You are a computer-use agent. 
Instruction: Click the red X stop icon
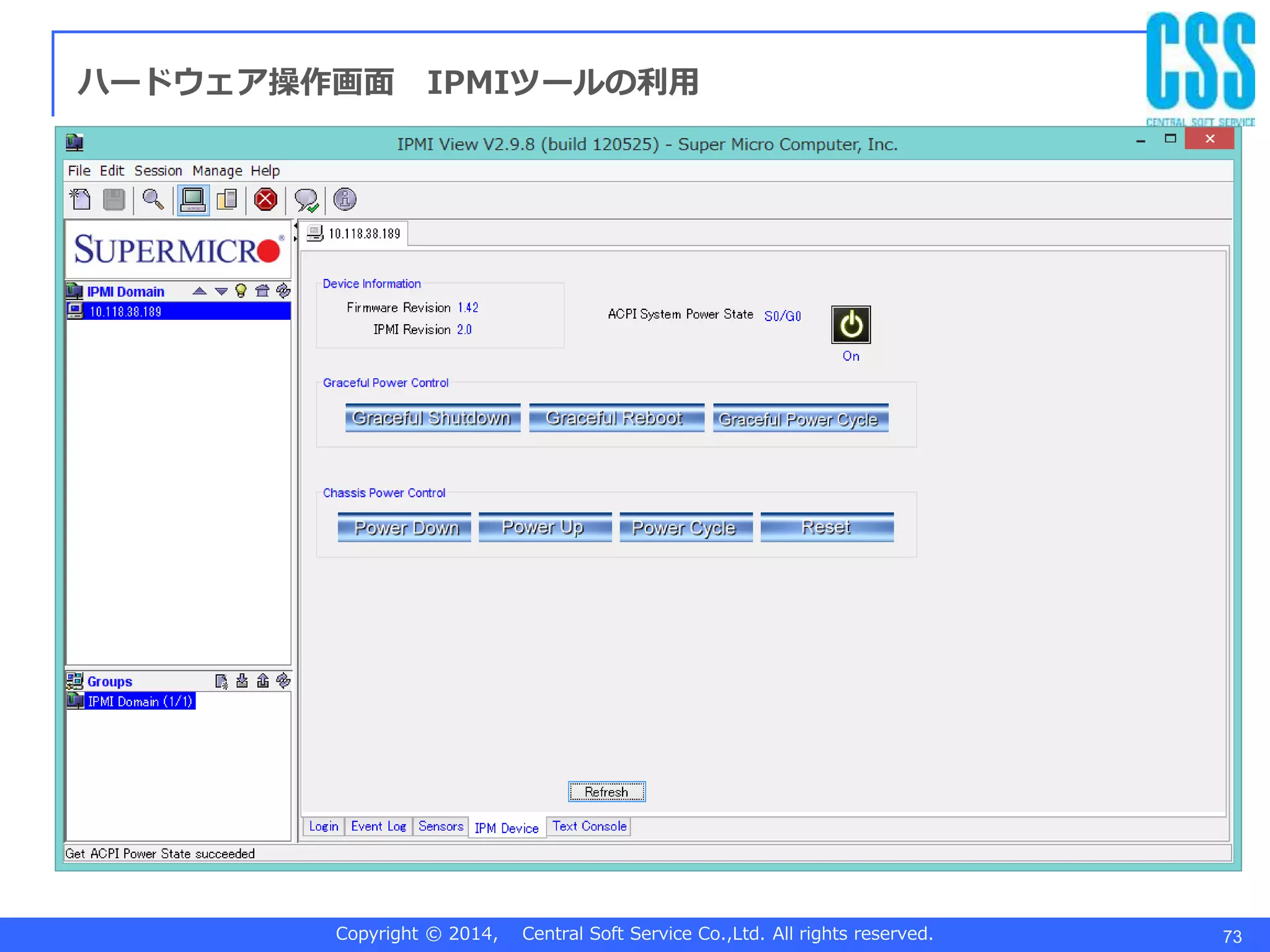point(265,200)
